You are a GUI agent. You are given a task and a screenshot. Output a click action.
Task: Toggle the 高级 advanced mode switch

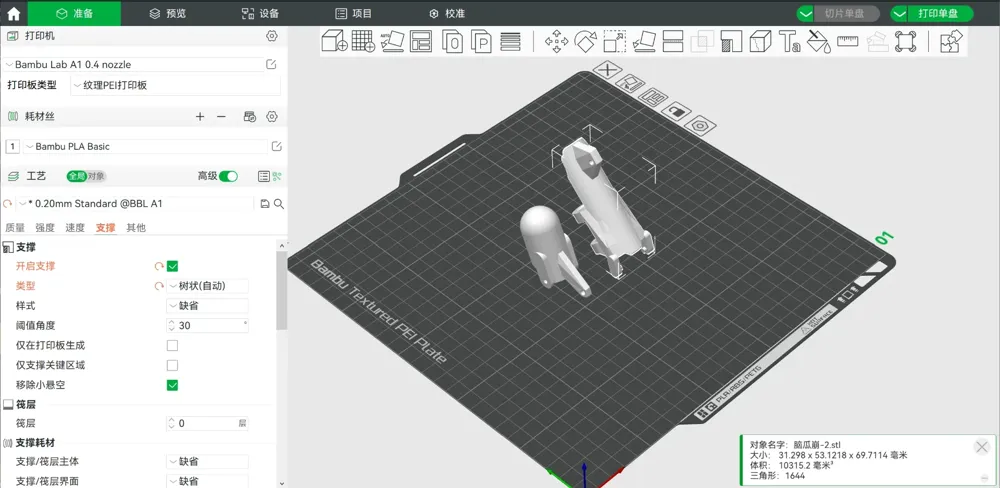coord(228,176)
